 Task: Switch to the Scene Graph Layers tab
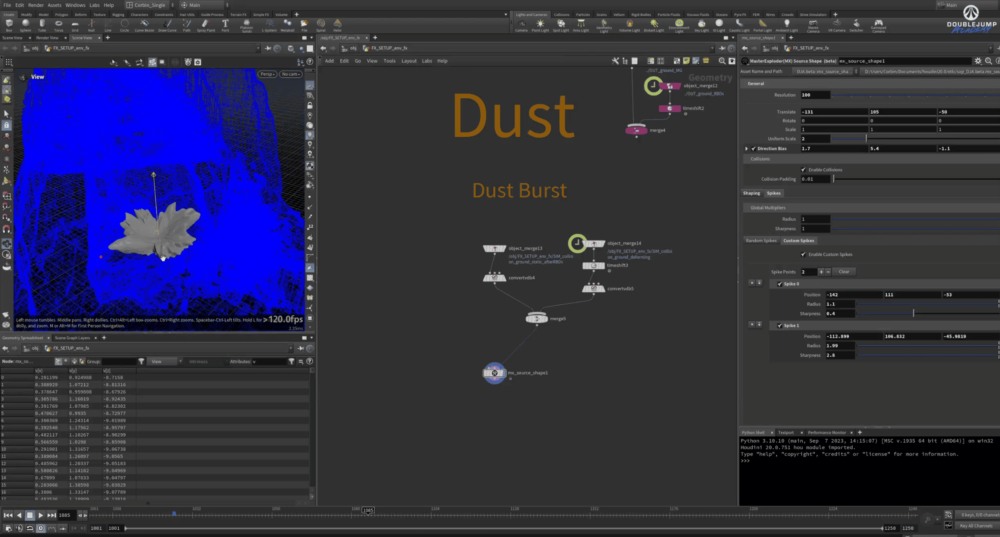72,338
